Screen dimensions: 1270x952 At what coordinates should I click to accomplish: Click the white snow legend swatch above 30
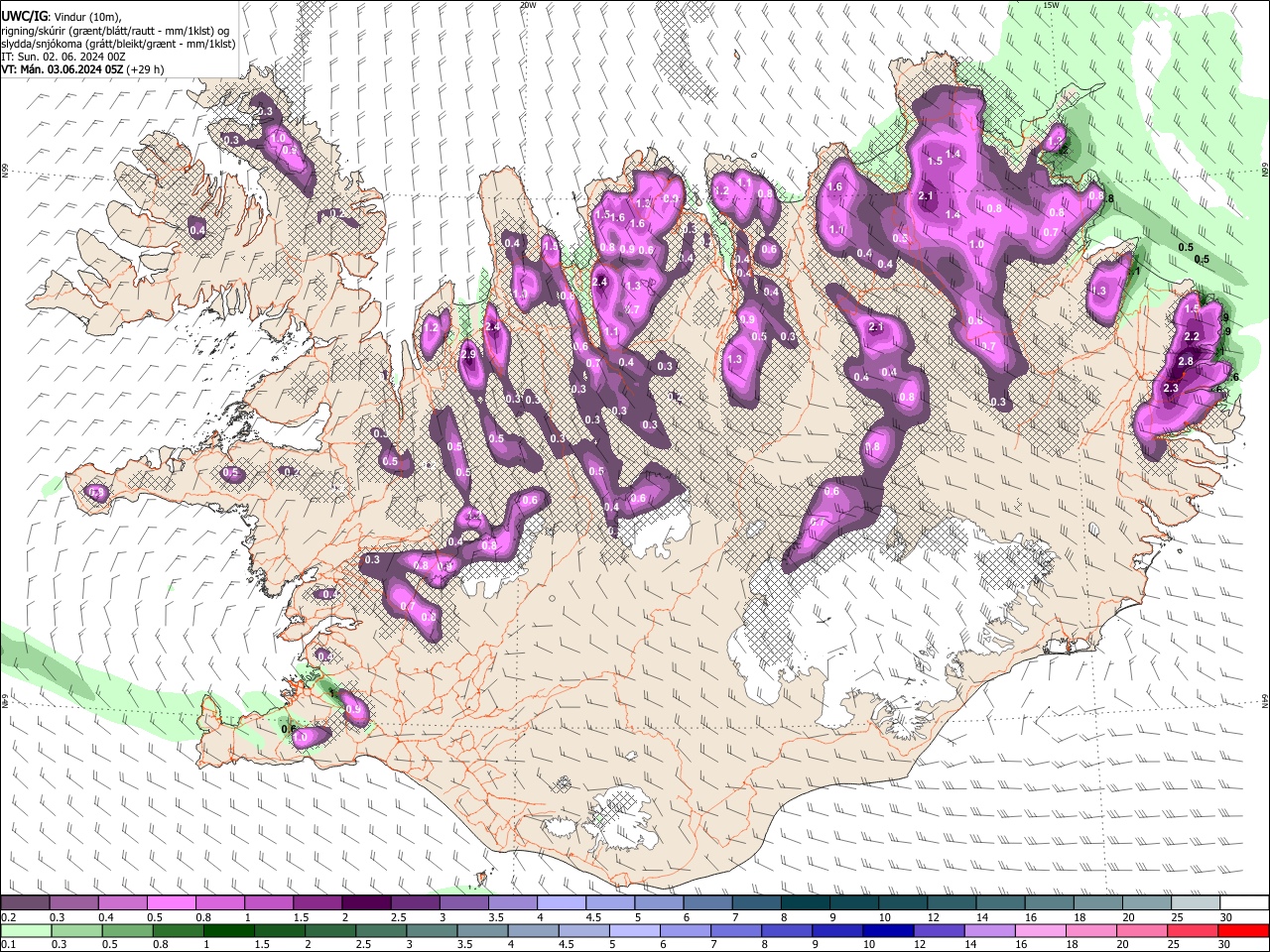pyautogui.click(x=1244, y=903)
